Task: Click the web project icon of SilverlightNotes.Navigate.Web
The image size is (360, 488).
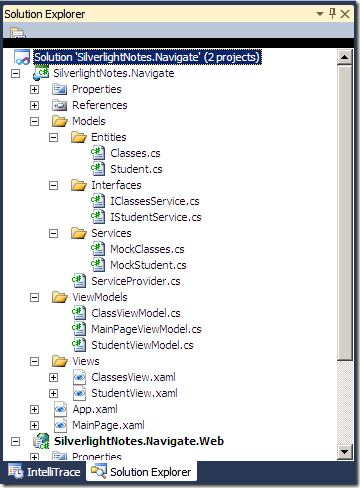Action: pos(41,441)
